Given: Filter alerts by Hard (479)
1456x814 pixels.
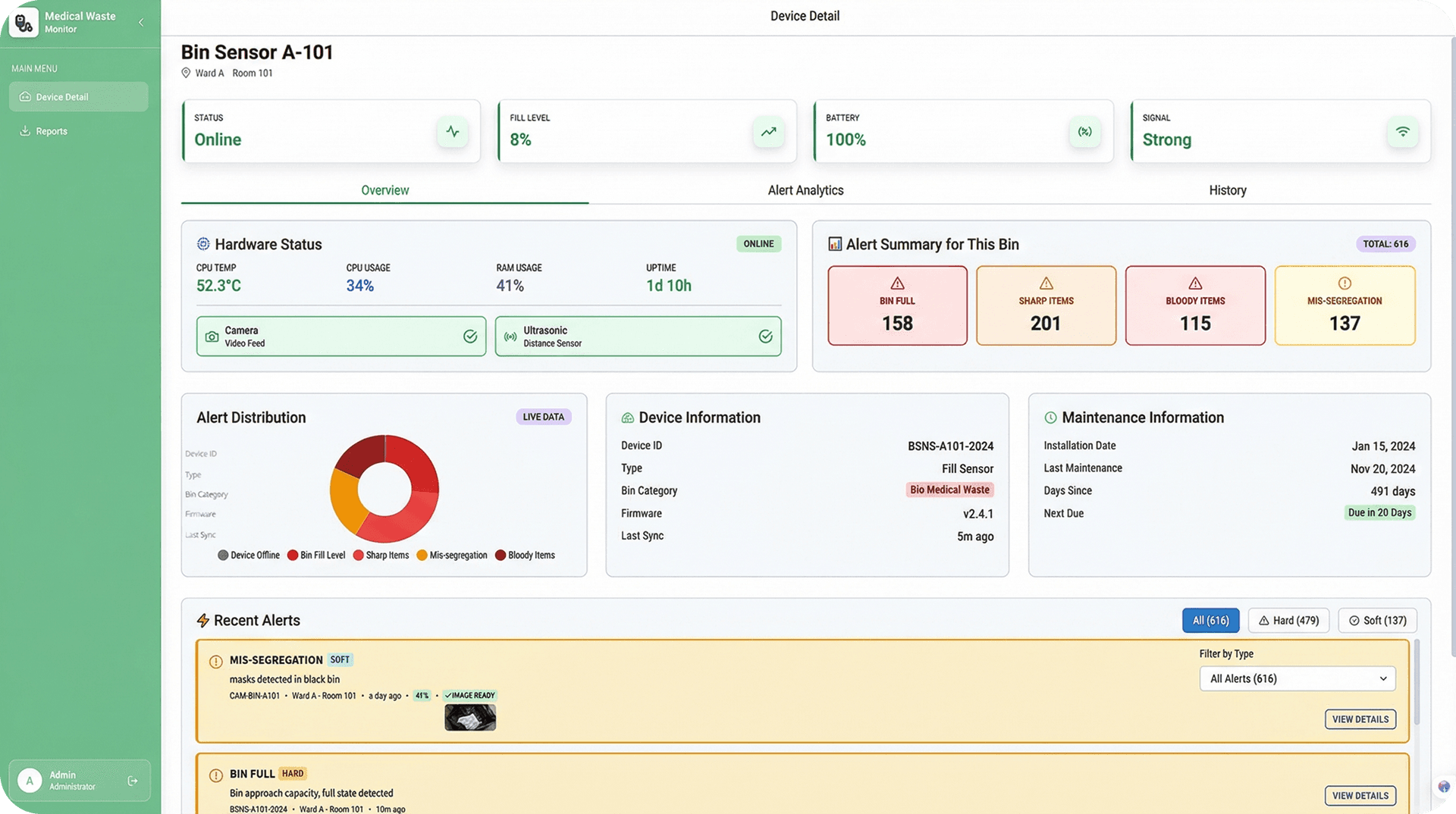Looking at the screenshot, I should coord(1288,621).
